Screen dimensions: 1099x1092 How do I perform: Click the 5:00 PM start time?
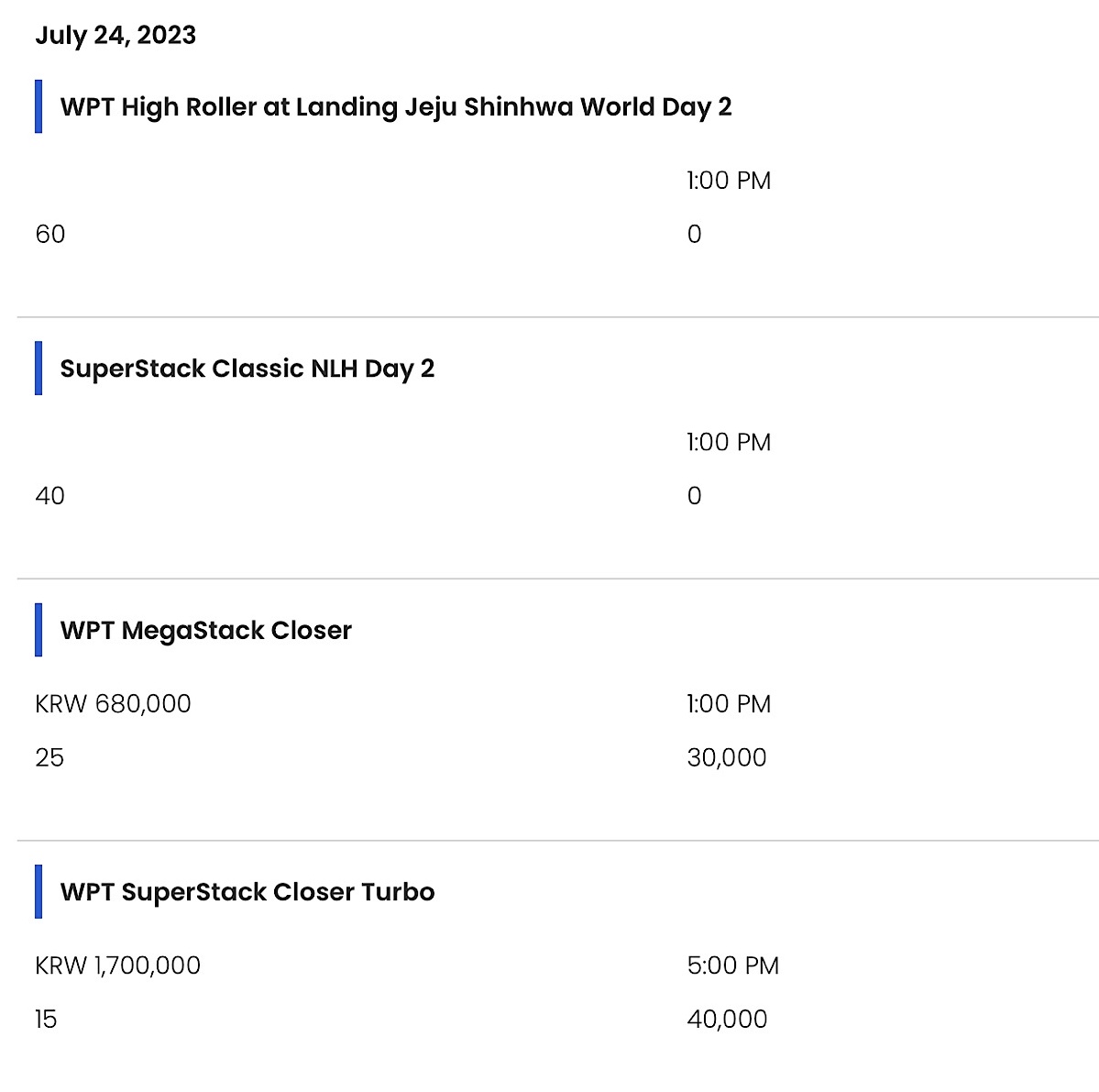(733, 965)
